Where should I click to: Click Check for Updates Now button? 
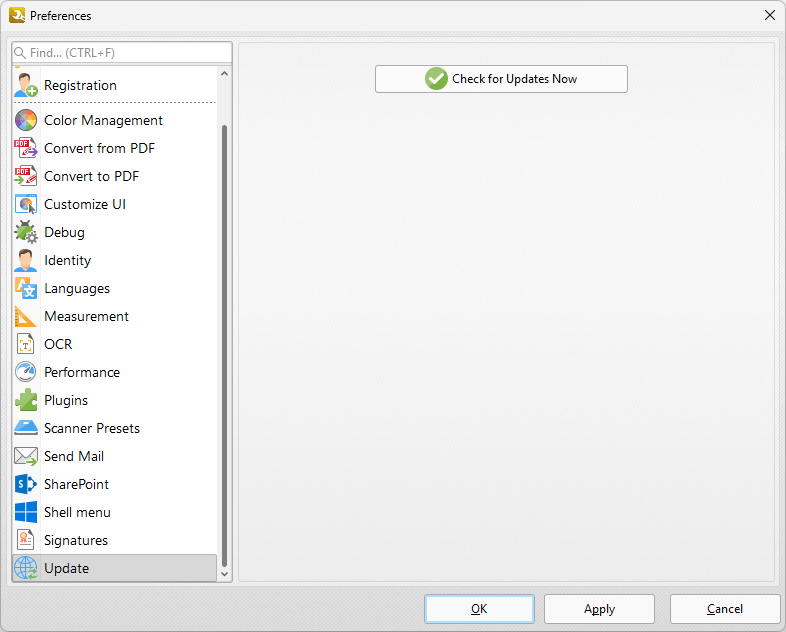pyautogui.click(x=501, y=79)
